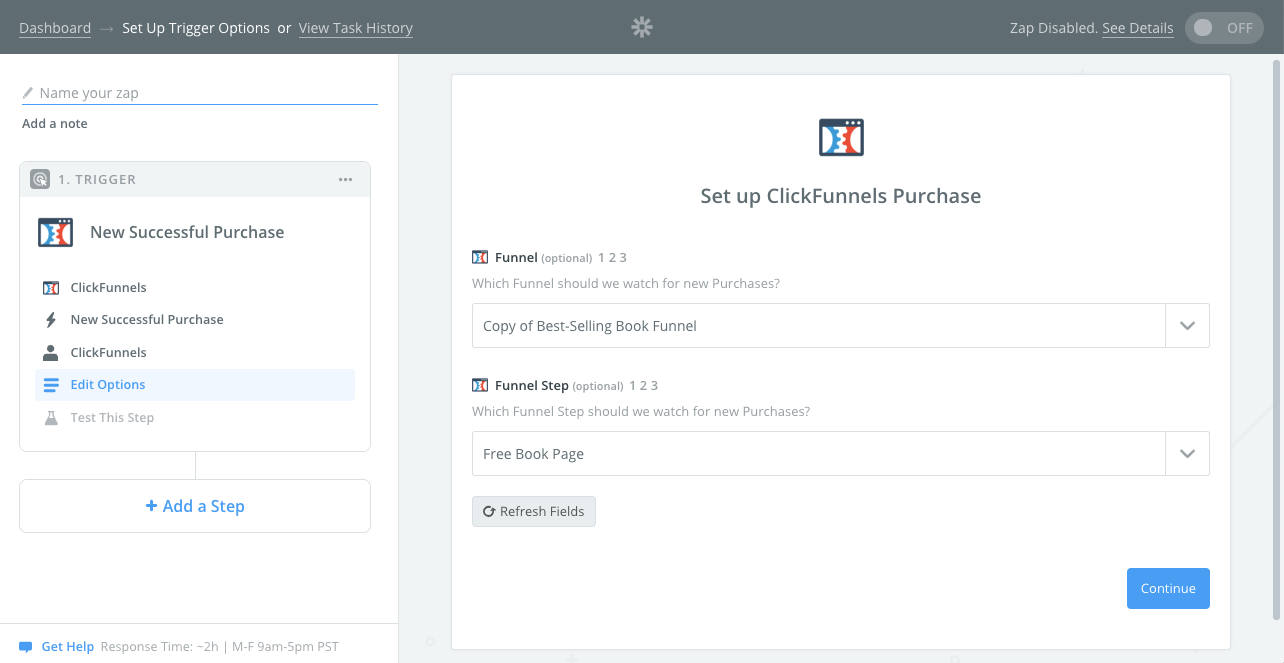This screenshot has width=1284, height=663.
Task: Click the ClickFunnels icon beside Funnel label
Action: pos(480,257)
